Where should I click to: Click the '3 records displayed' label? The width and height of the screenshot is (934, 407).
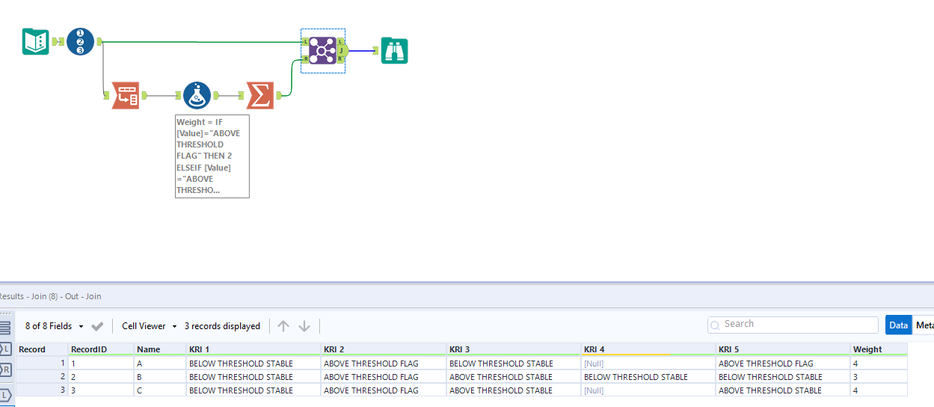point(222,326)
